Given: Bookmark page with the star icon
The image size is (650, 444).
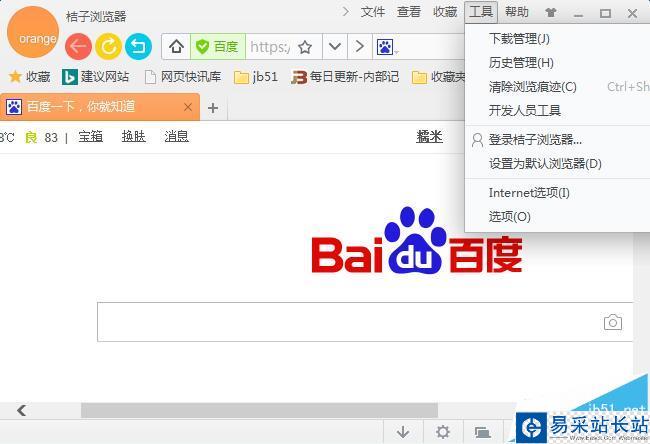Looking at the screenshot, I should (305, 47).
